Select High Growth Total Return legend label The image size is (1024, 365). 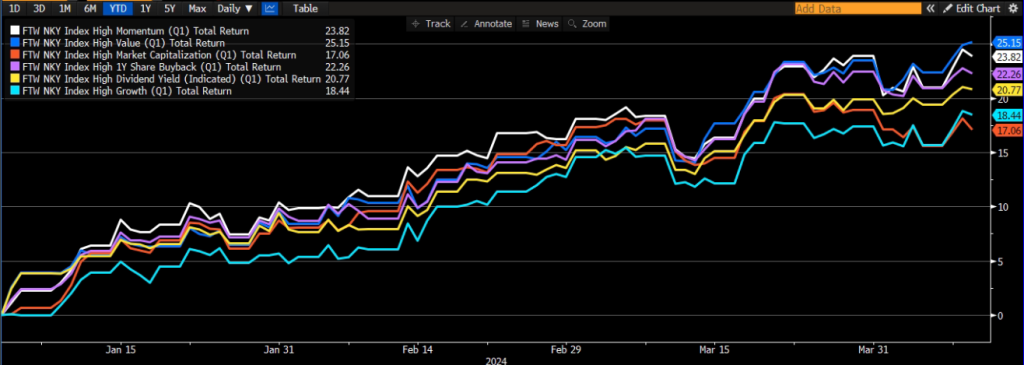tap(127, 91)
